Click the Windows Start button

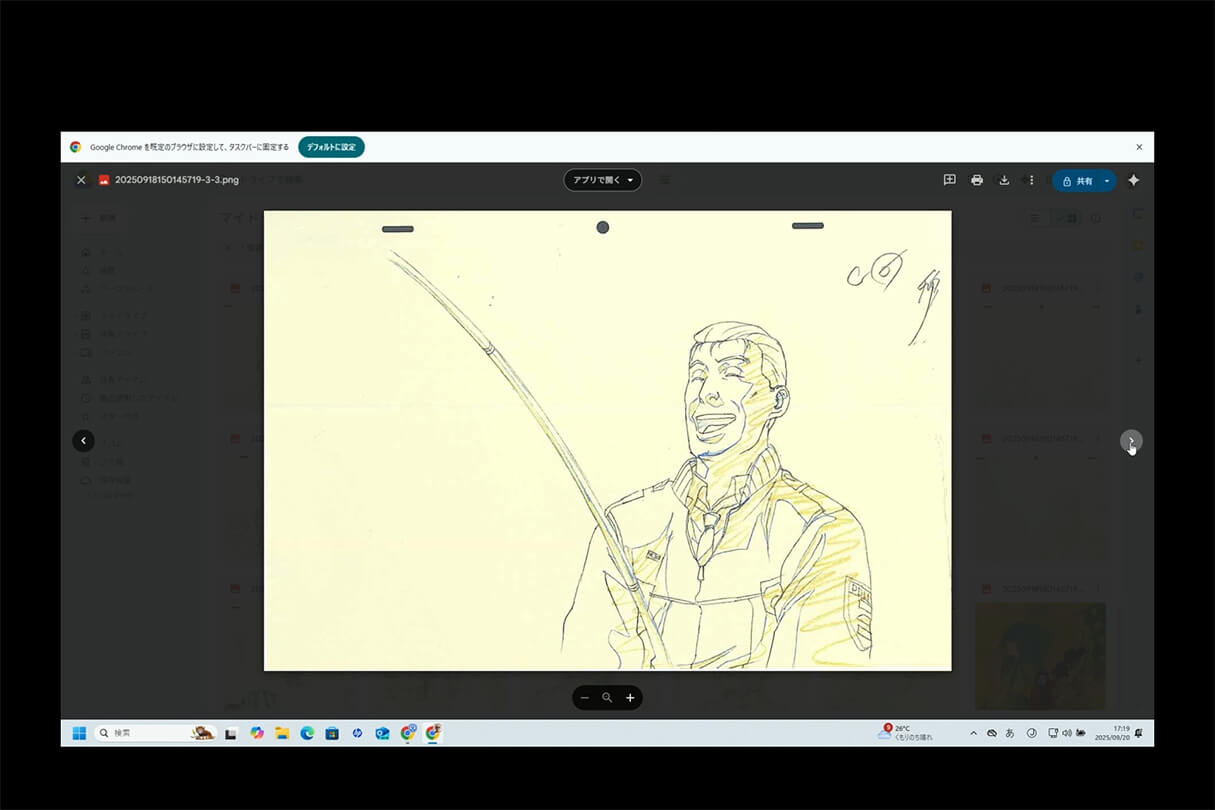point(79,733)
